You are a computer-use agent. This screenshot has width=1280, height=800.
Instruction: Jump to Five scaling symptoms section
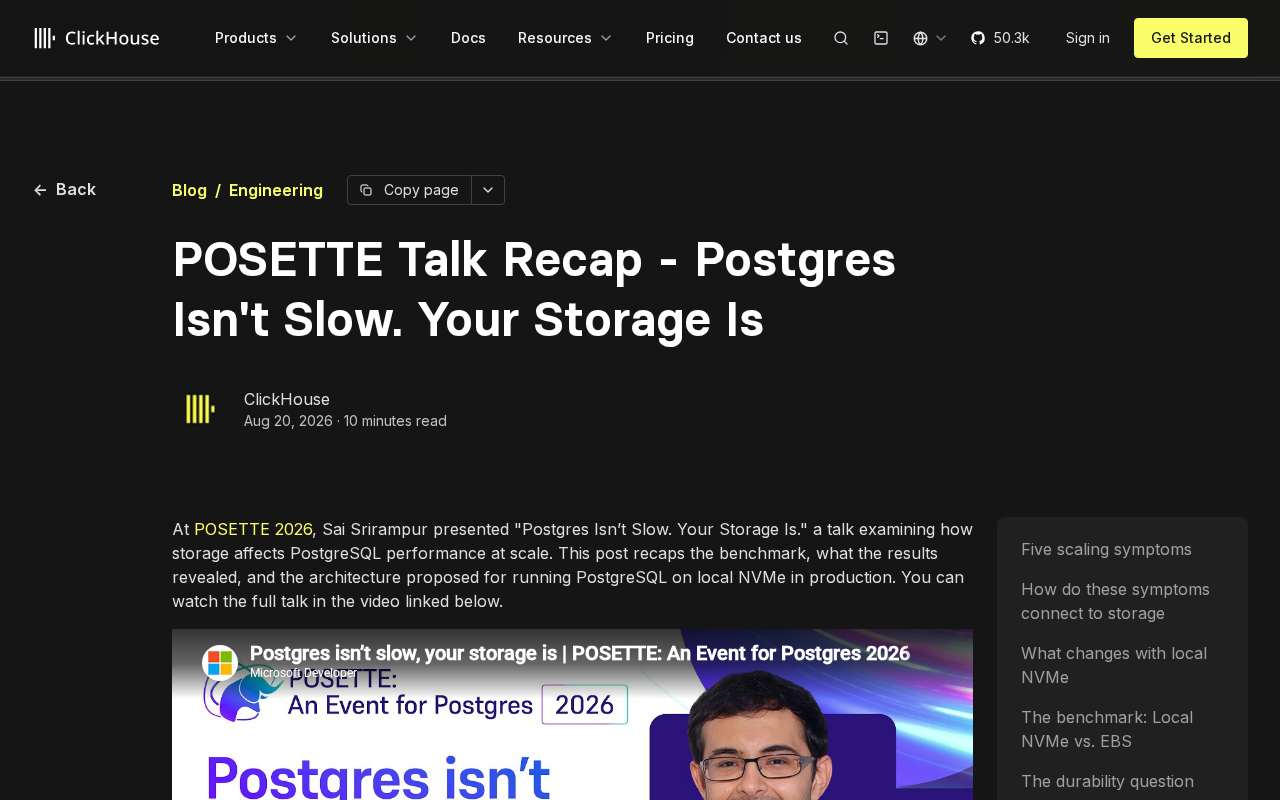pyautogui.click(x=1106, y=549)
